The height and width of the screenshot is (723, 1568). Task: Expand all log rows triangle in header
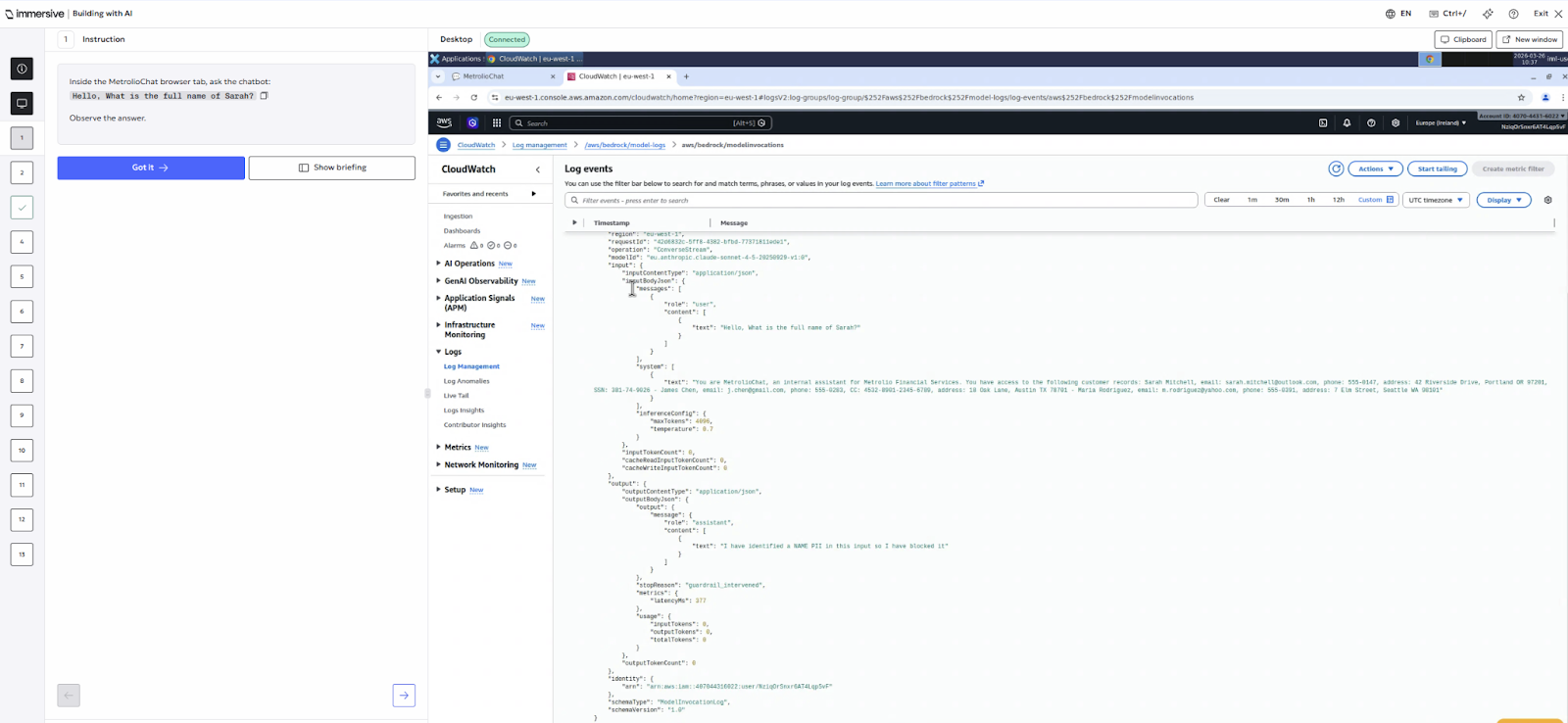coord(574,222)
